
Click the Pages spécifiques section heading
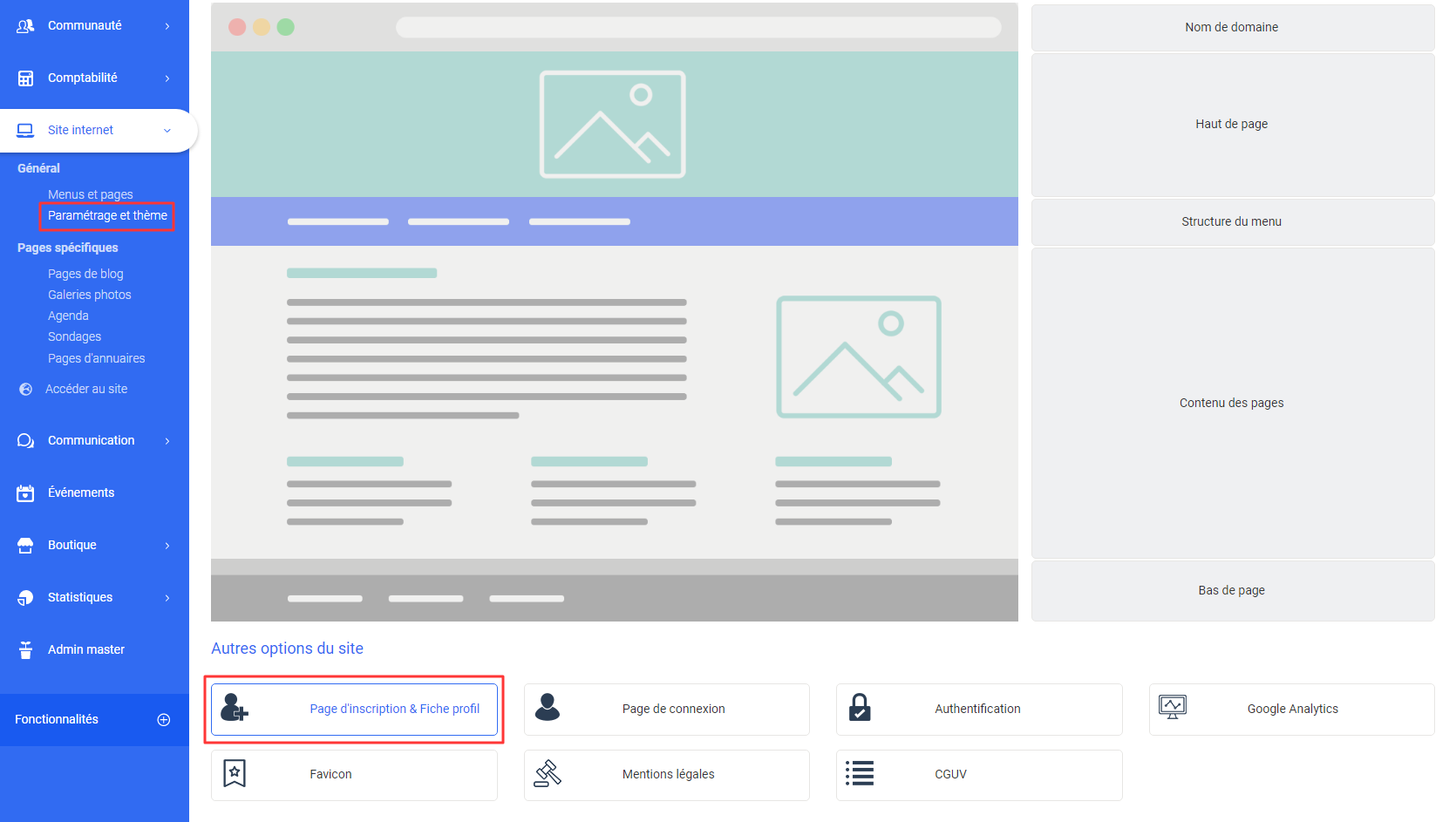68,248
